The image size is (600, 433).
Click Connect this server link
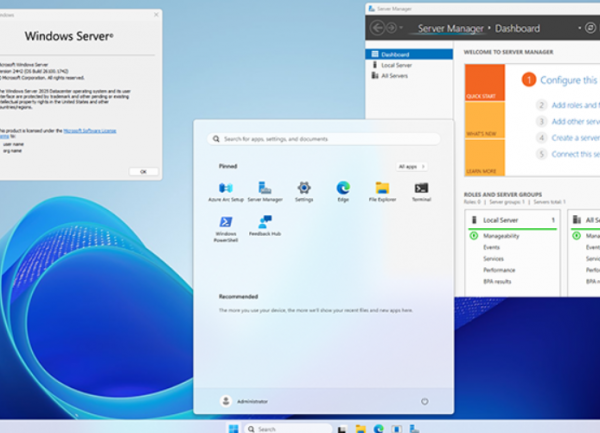coord(576,155)
